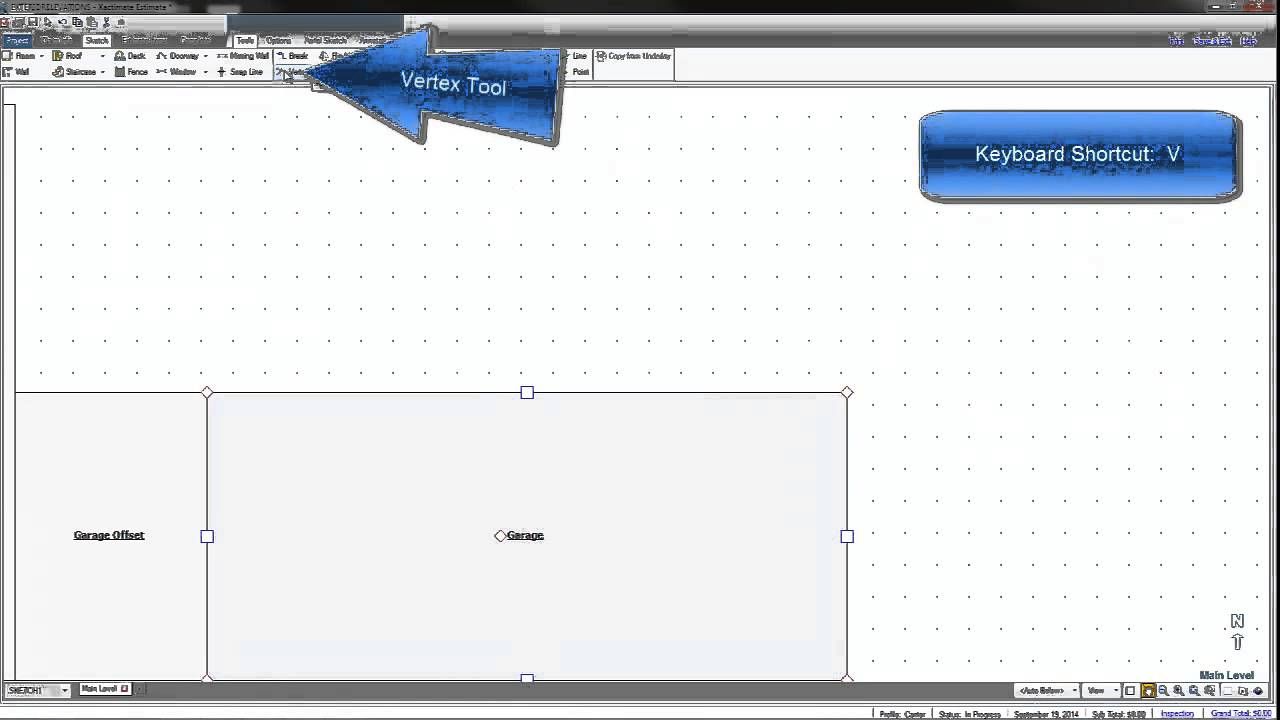
Task: Pick the Fence tool
Action: [131, 72]
